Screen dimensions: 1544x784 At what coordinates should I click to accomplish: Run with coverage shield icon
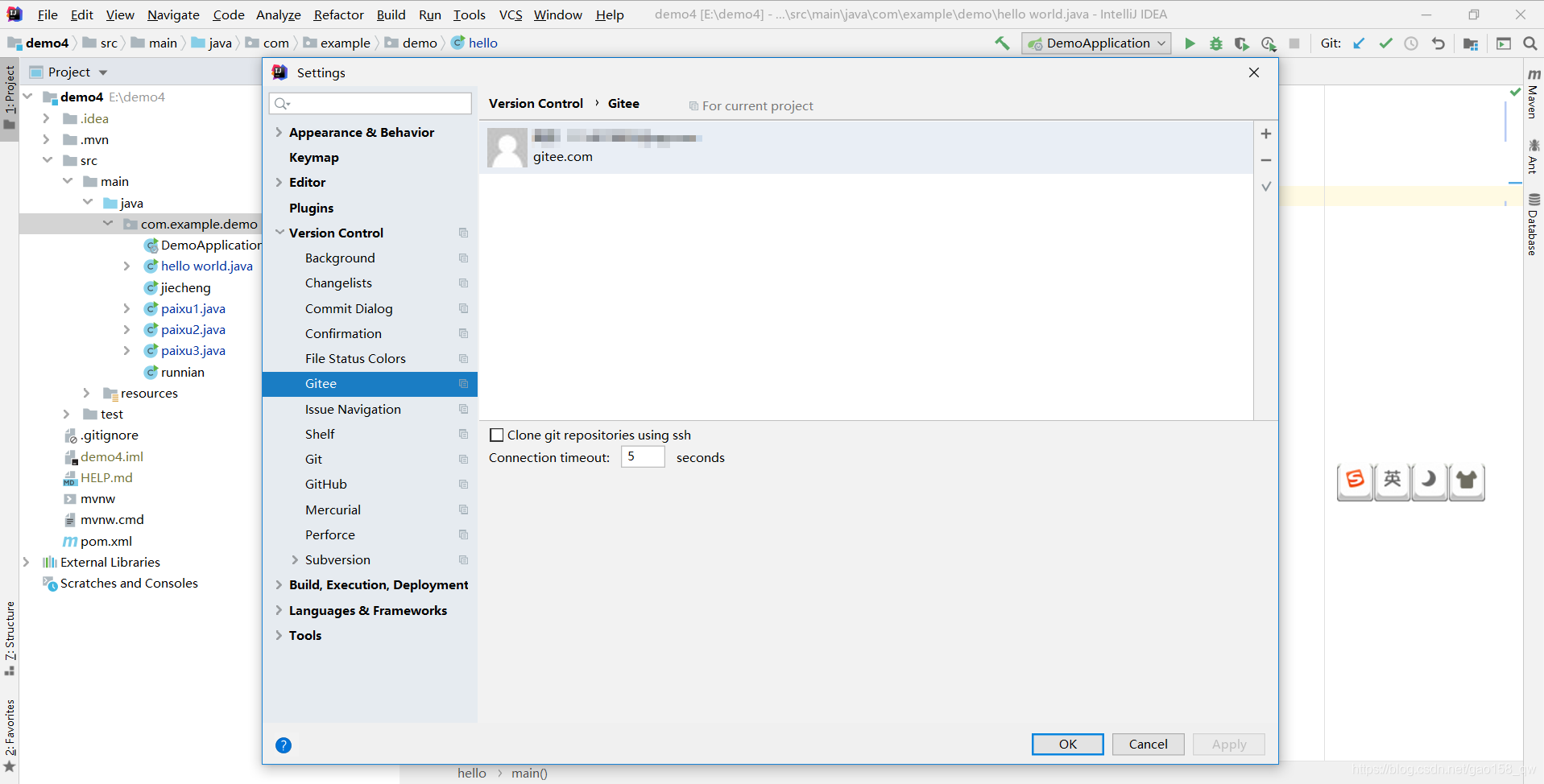click(1242, 43)
